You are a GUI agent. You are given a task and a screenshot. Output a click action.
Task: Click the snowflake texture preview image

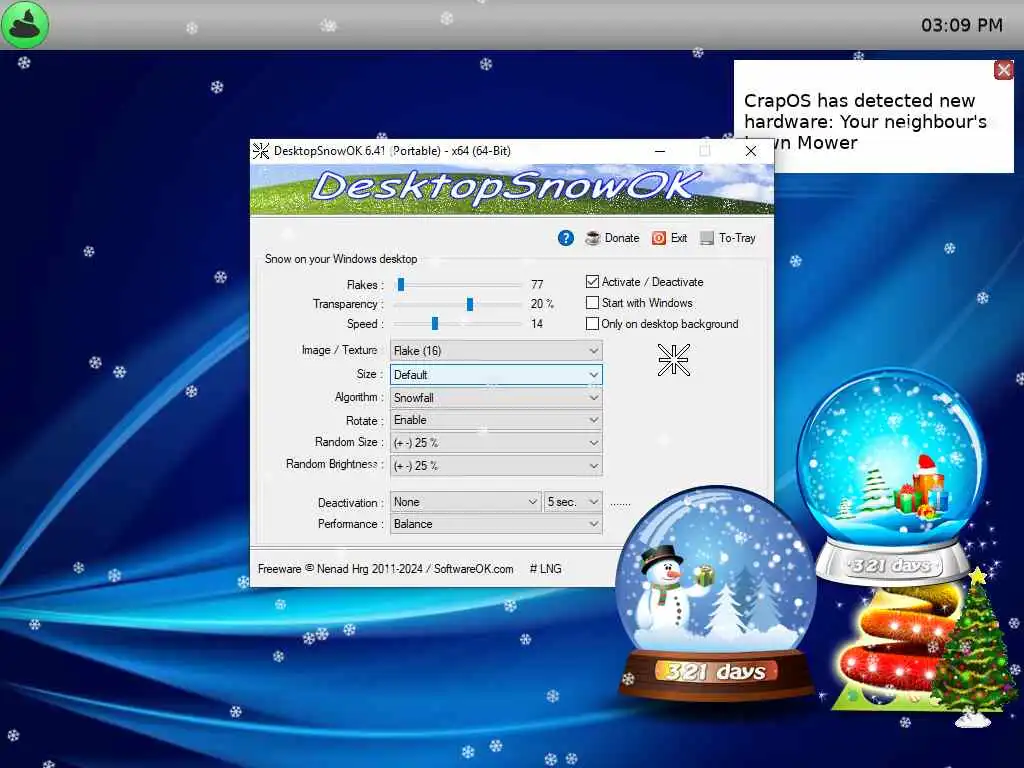click(x=673, y=360)
